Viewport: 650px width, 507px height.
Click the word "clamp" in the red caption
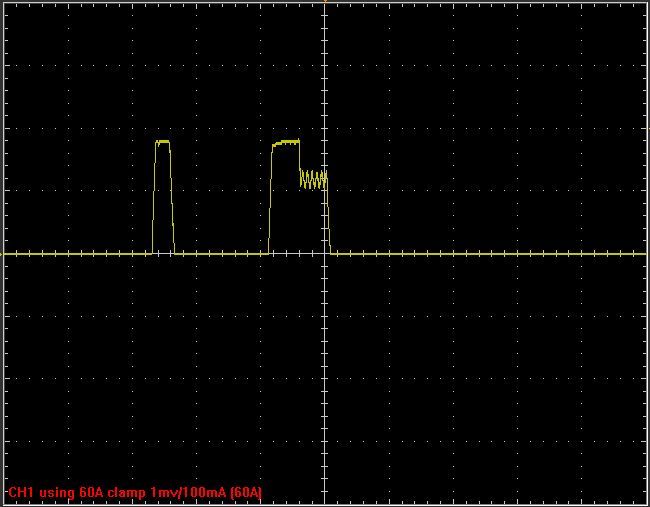[129, 493]
